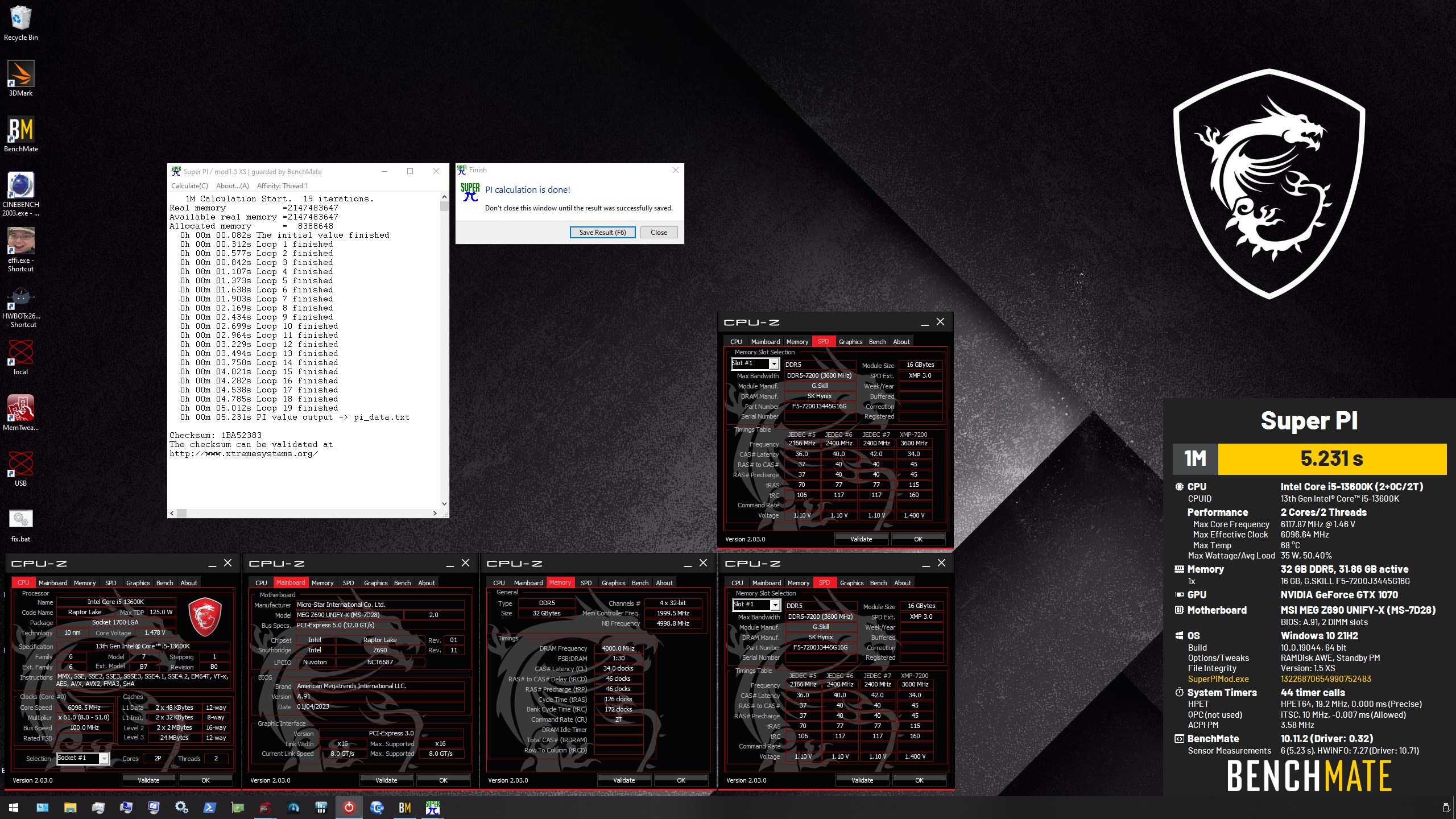1456x819 pixels.
Task: Open SPD tab in the CPU-Z CPU window
Action: 110,583
